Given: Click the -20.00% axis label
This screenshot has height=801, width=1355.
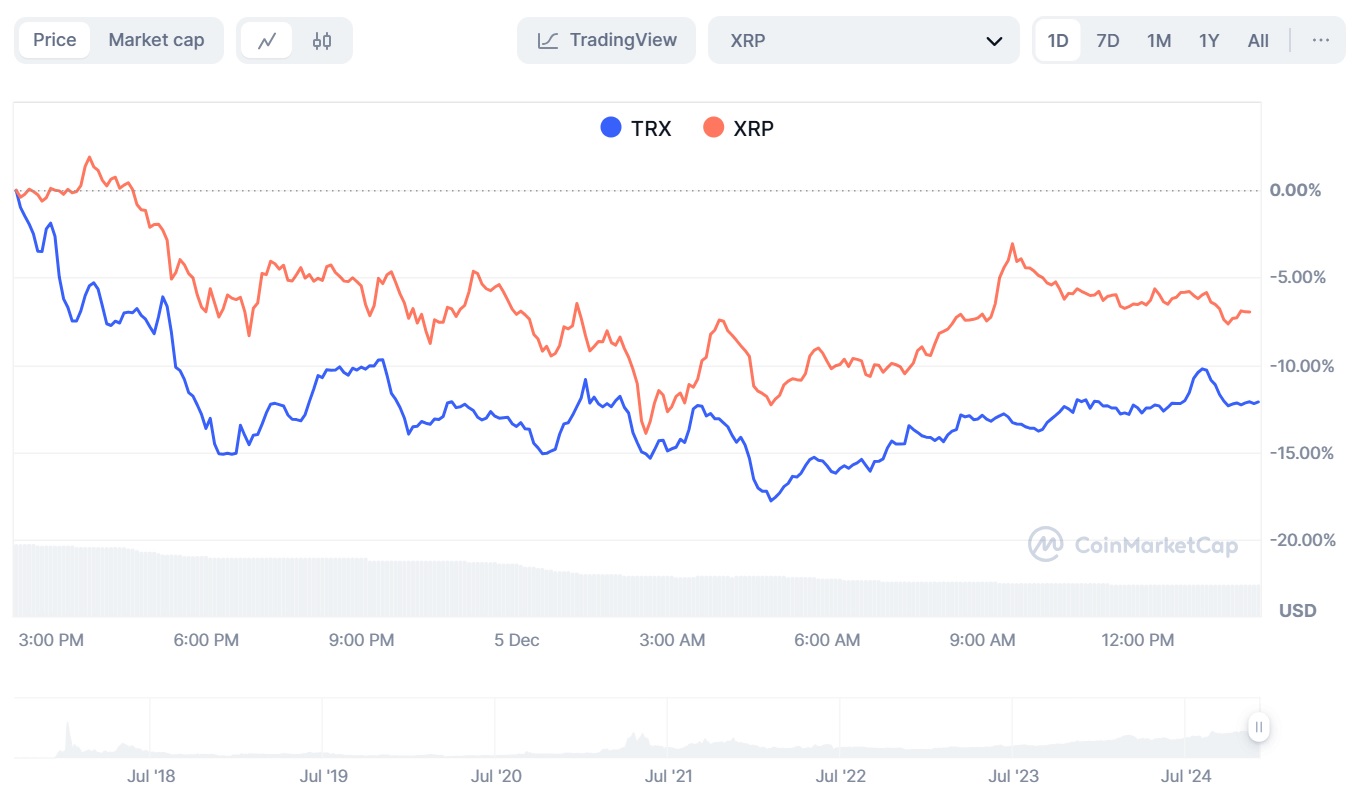Looking at the screenshot, I should click(1302, 540).
